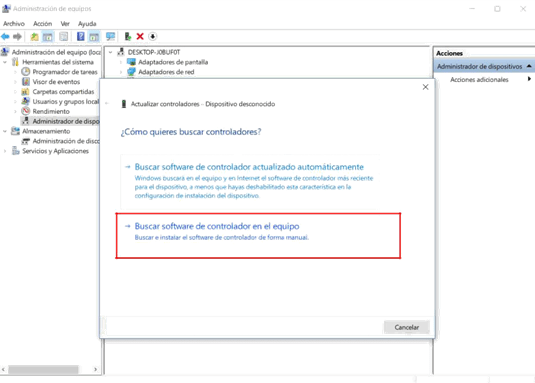Select the Rendimiento tree label
Screen dimensions: 535x383
(51, 111)
